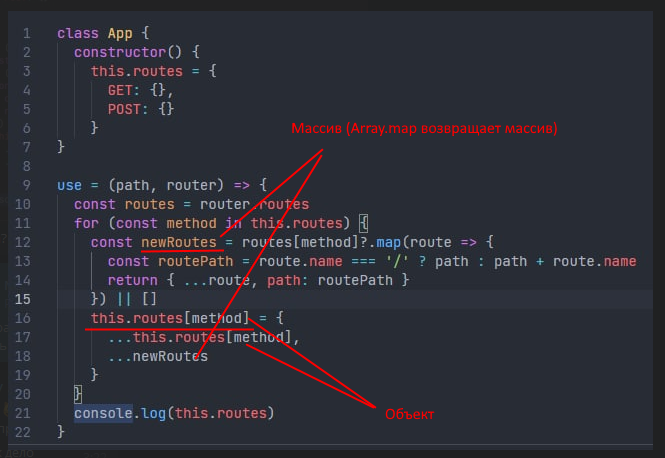This screenshot has width=665, height=458.
Task: Click the 'class' keyword on line 1
Action: point(78,33)
